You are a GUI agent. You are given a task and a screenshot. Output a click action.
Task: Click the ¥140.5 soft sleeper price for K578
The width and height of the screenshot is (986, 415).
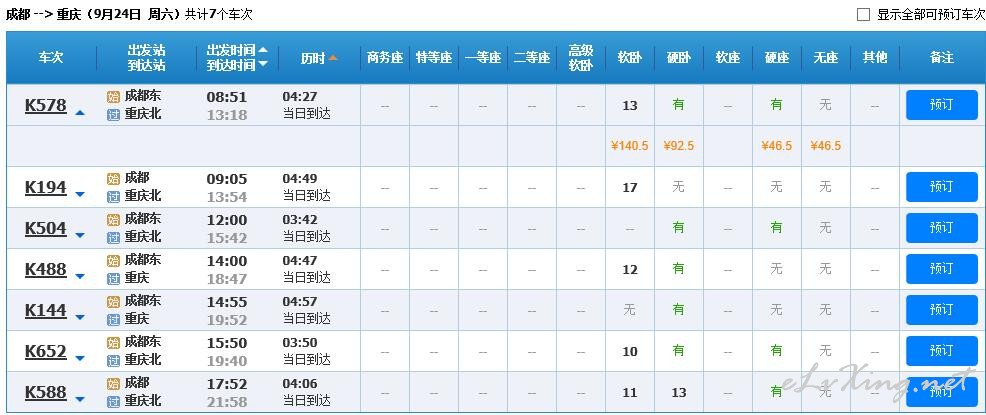pyautogui.click(x=629, y=146)
